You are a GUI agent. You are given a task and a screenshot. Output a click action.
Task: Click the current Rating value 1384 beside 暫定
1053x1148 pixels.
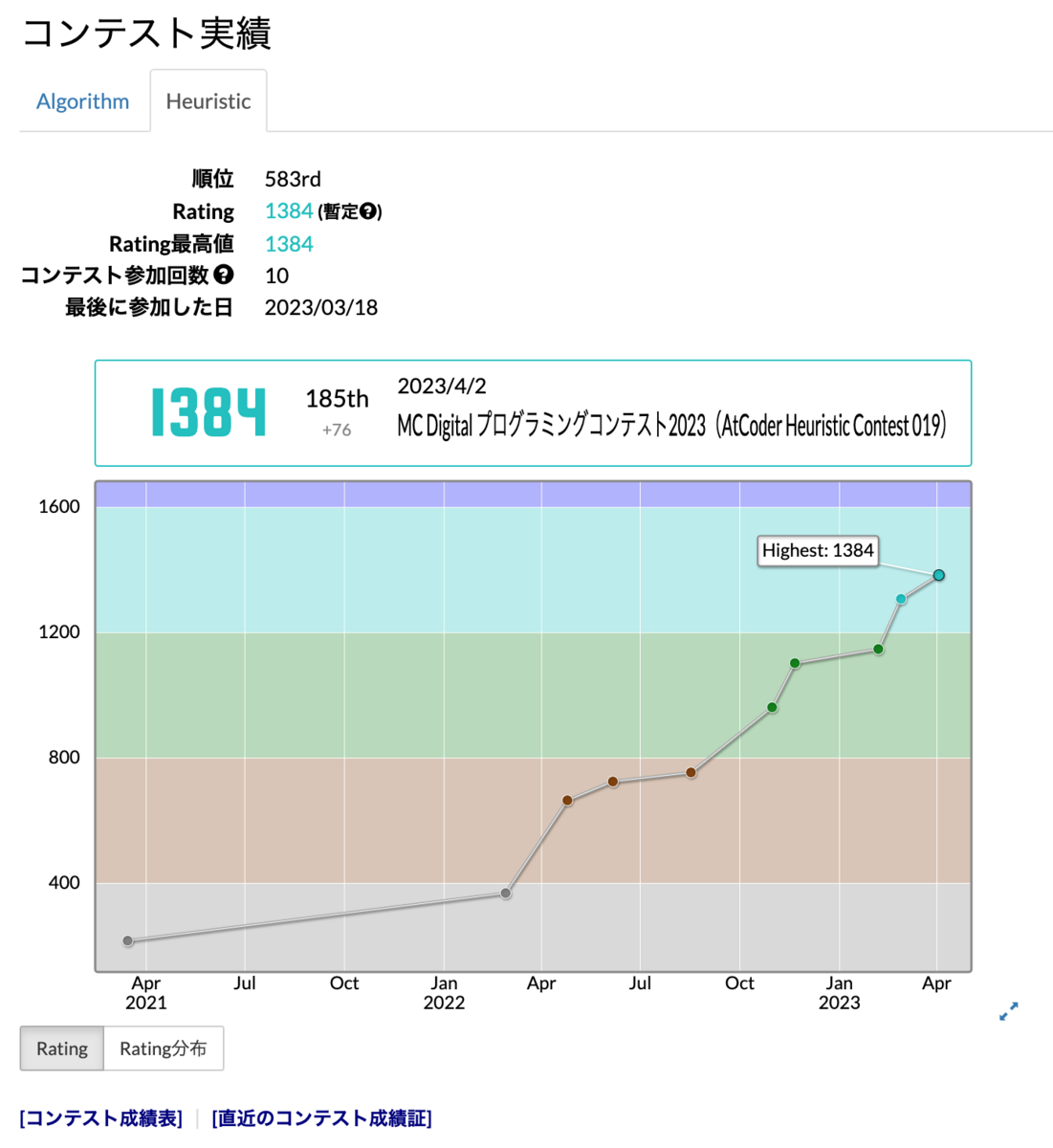(289, 211)
